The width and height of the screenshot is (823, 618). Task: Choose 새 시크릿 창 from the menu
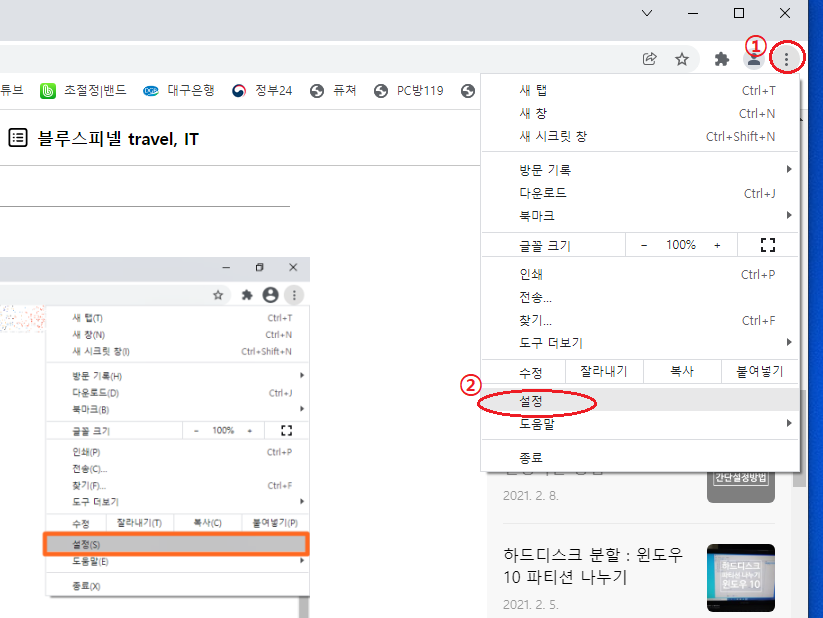pyautogui.click(x=553, y=136)
